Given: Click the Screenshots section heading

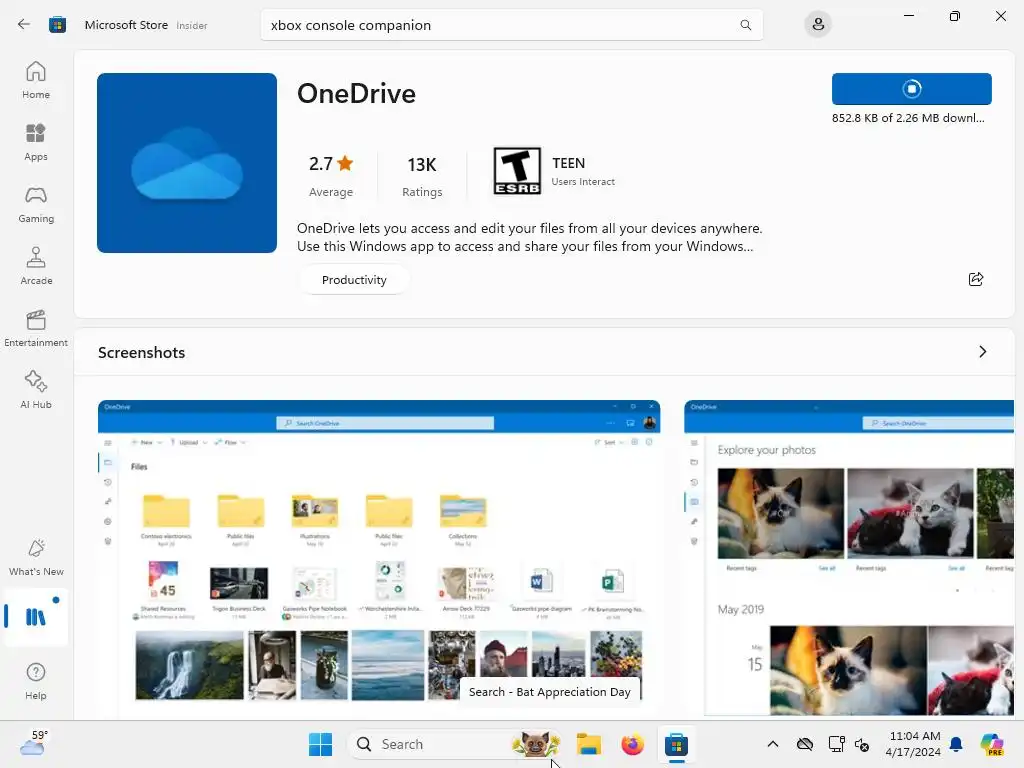Looking at the screenshot, I should 142,353.
